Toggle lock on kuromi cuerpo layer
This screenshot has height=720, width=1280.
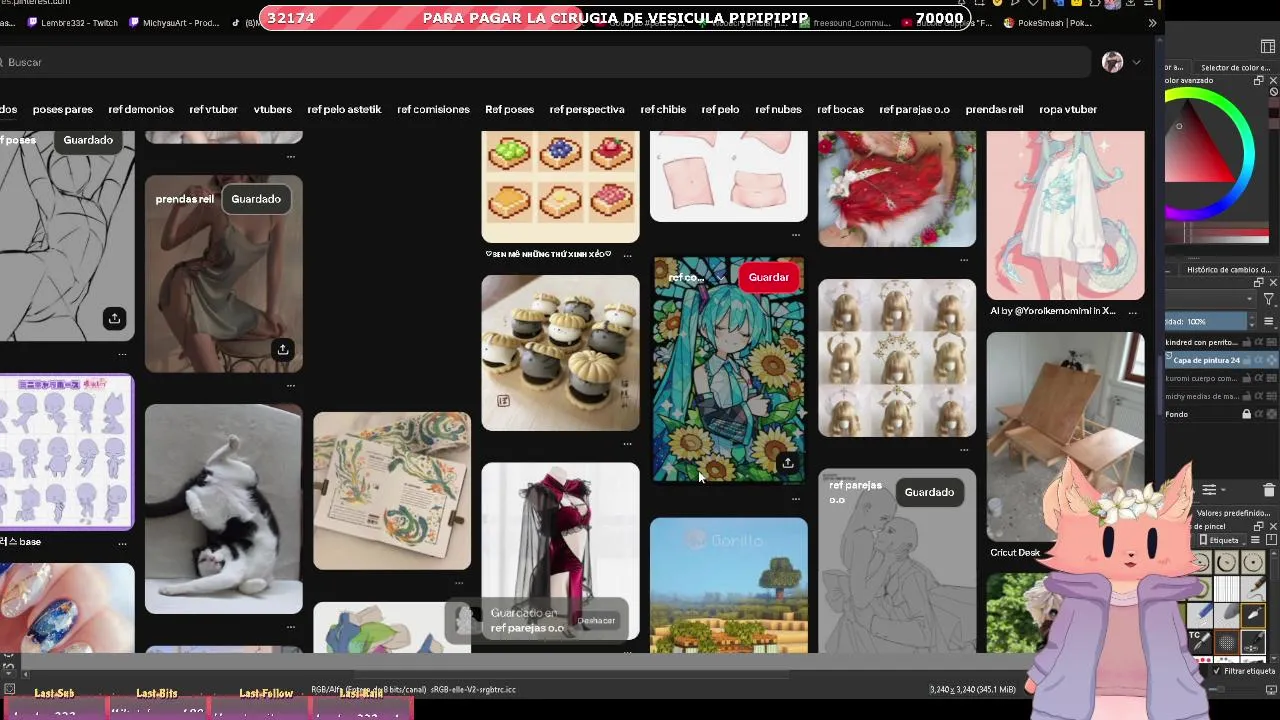1247,378
